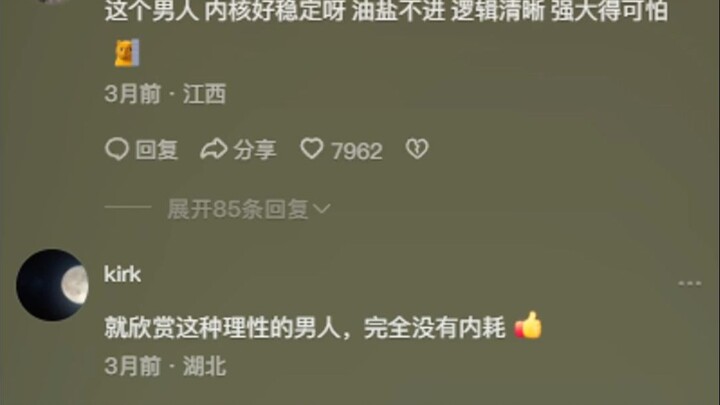Toggle the broken heart dislike icon
This screenshot has height=405, width=720.
pyautogui.click(x=417, y=149)
